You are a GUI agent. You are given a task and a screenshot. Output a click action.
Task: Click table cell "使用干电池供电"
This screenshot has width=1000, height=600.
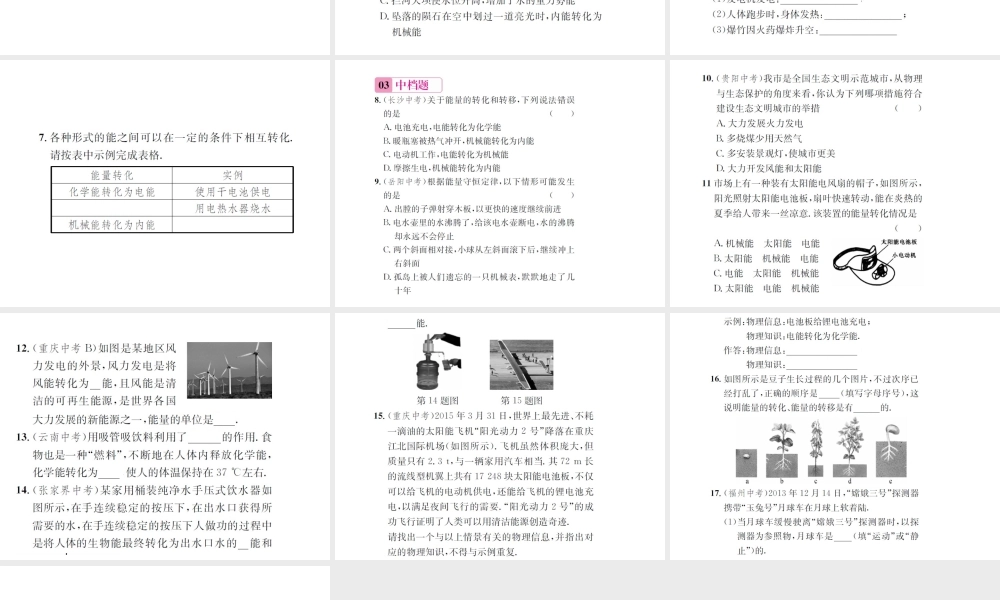click(x=233, y=191)
